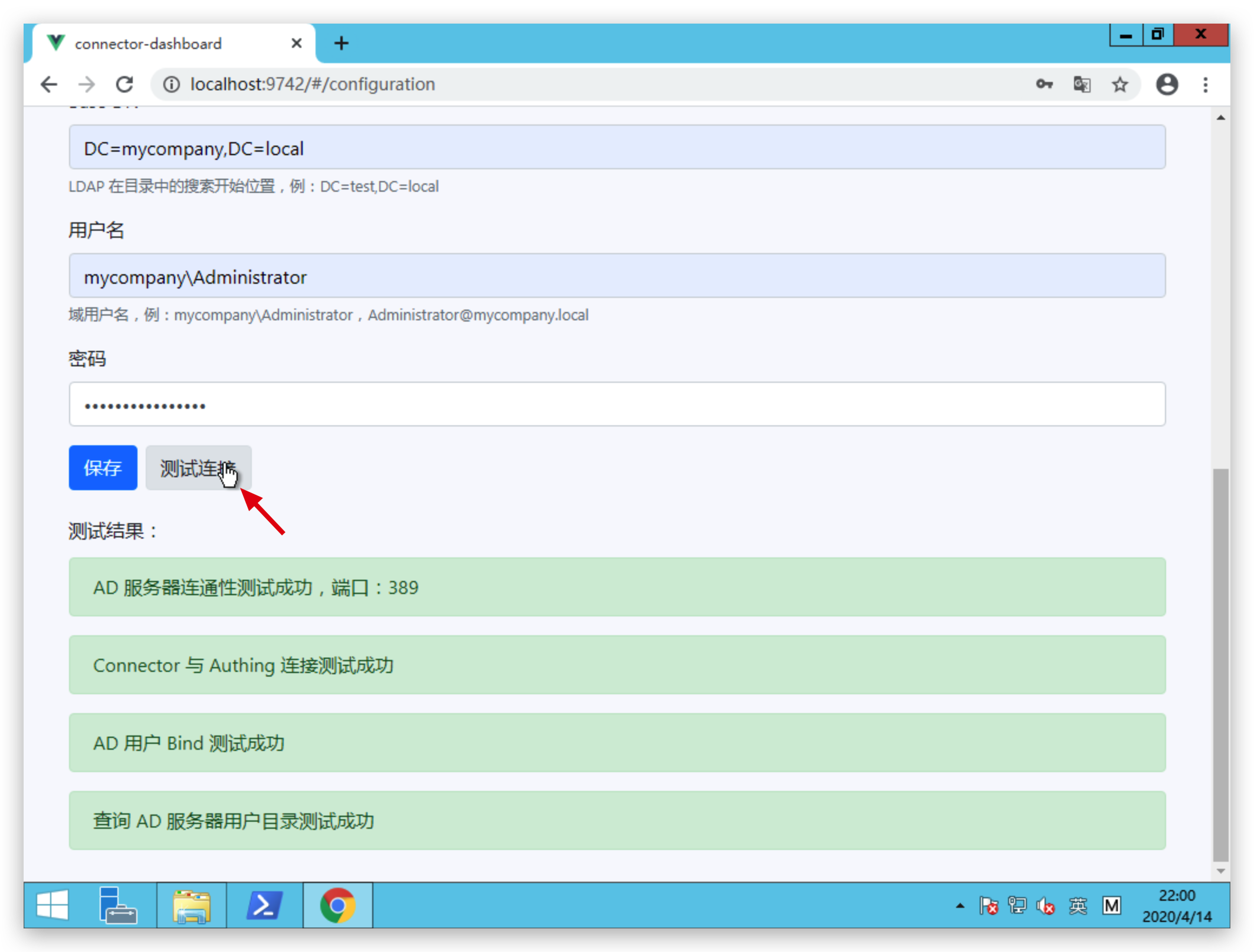Image resolution: width=1254 pixels, height=952 pixels.
Task: Bookmark this page with the star icon
Action: (x=1120, y=84)
